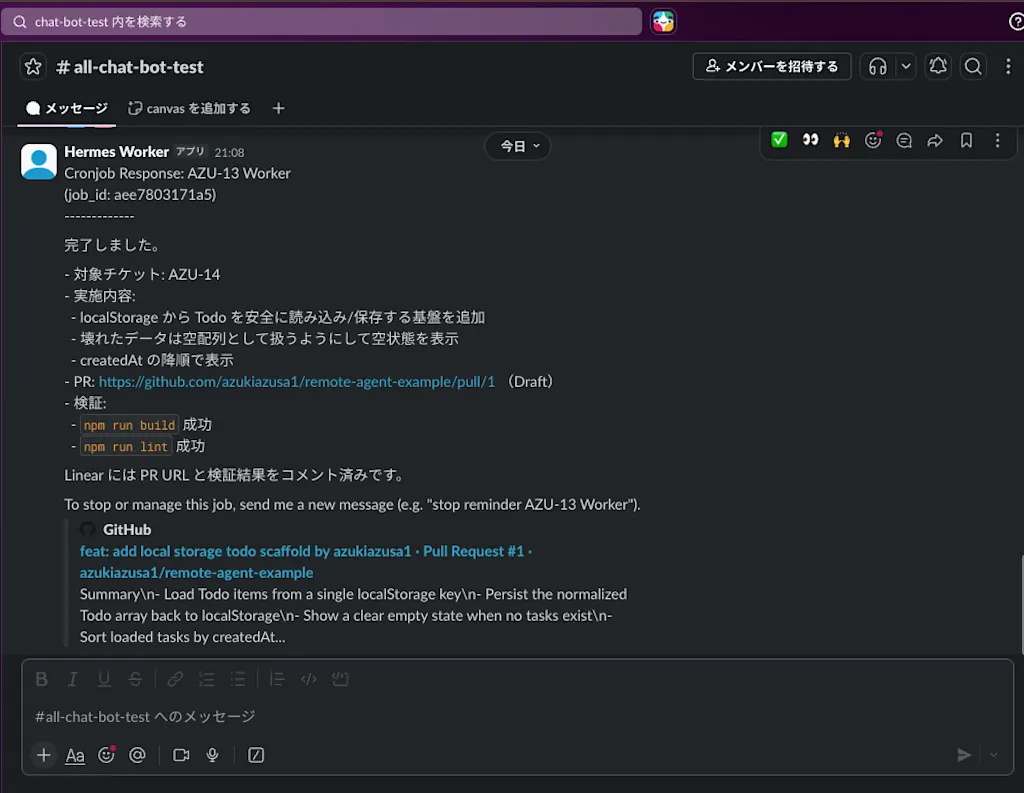
Task: Click the npm run build code snippet
Action: click(x=129, y=425)
